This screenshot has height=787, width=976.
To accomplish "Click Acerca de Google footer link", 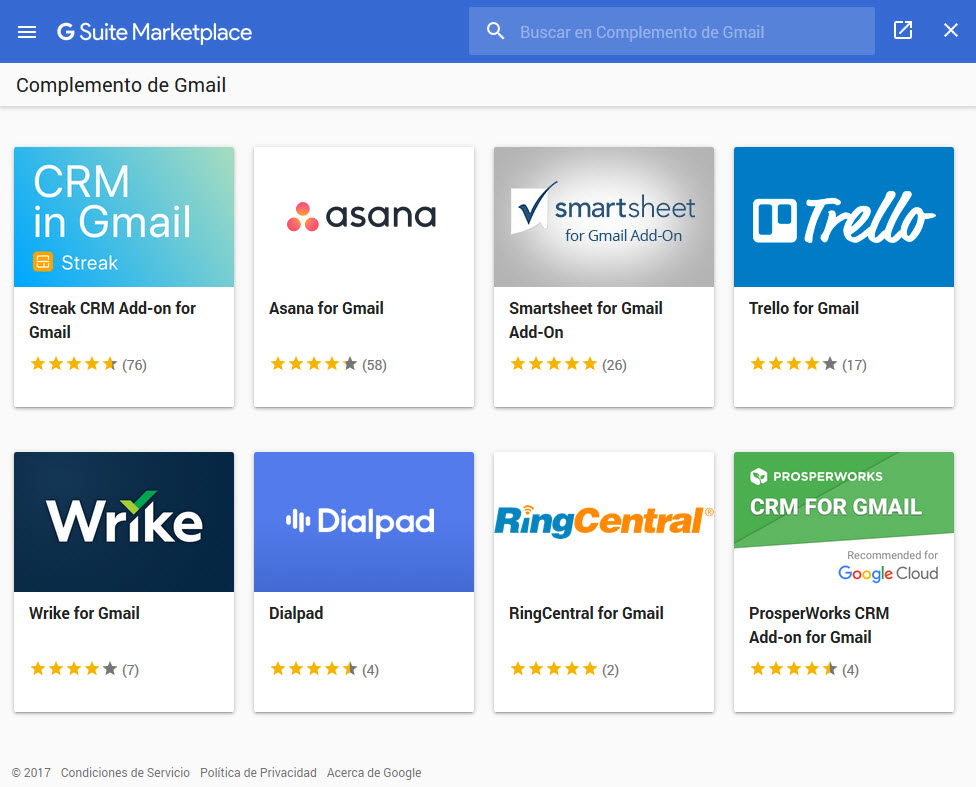I will tap(374, 773).
